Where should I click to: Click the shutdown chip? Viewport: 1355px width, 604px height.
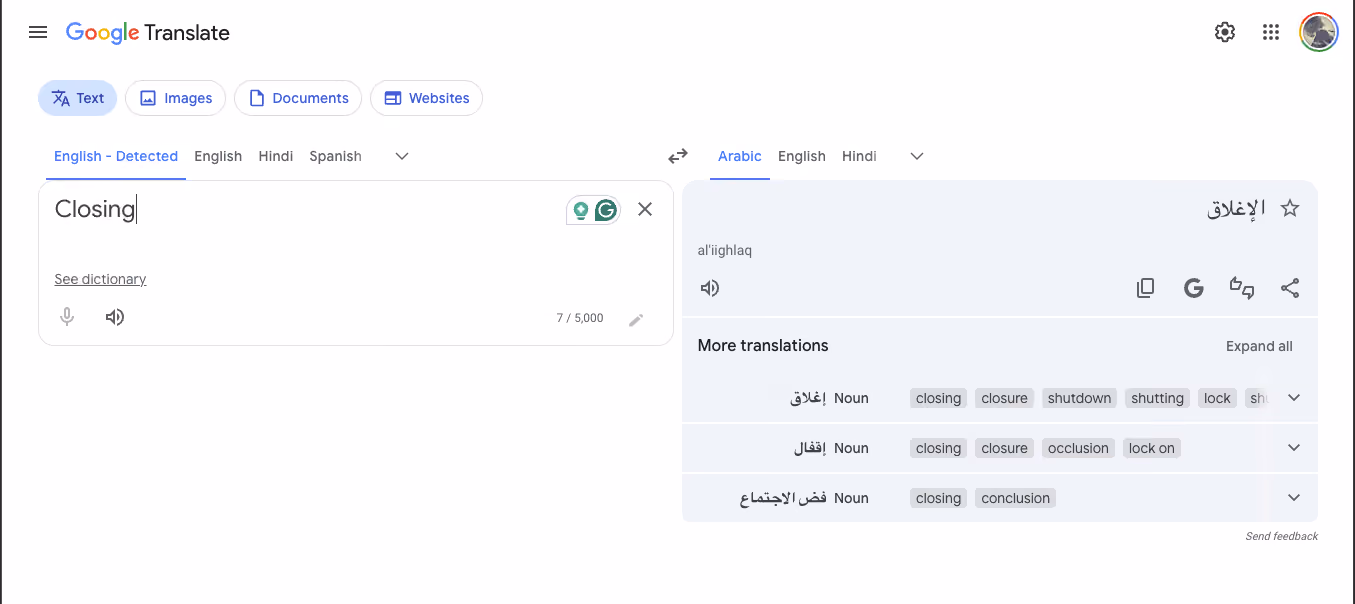click(x=1079, y=398)
